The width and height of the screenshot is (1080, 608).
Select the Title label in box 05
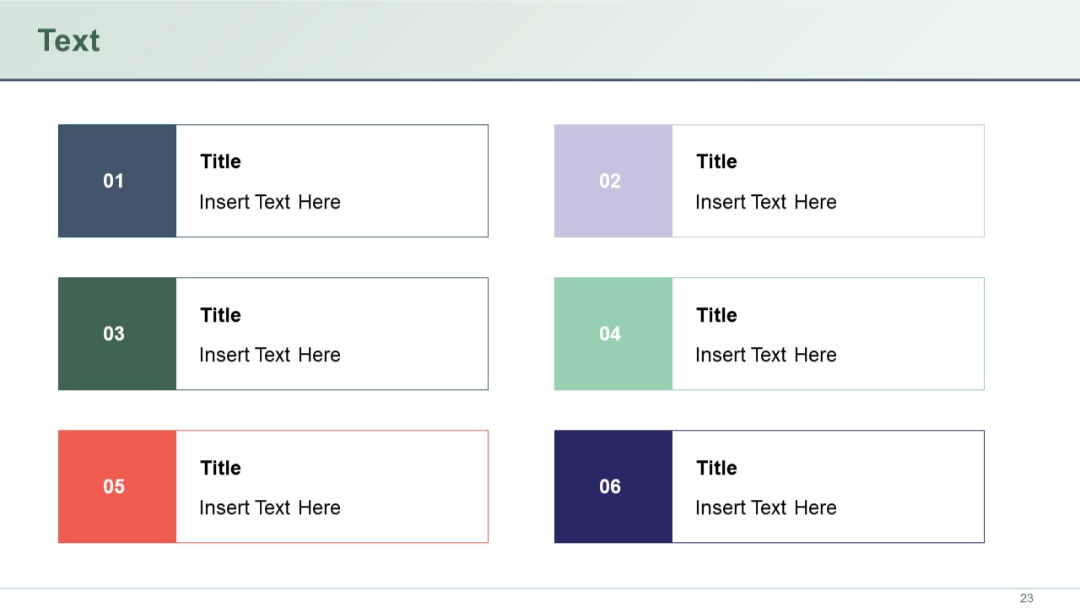(219, 468)
